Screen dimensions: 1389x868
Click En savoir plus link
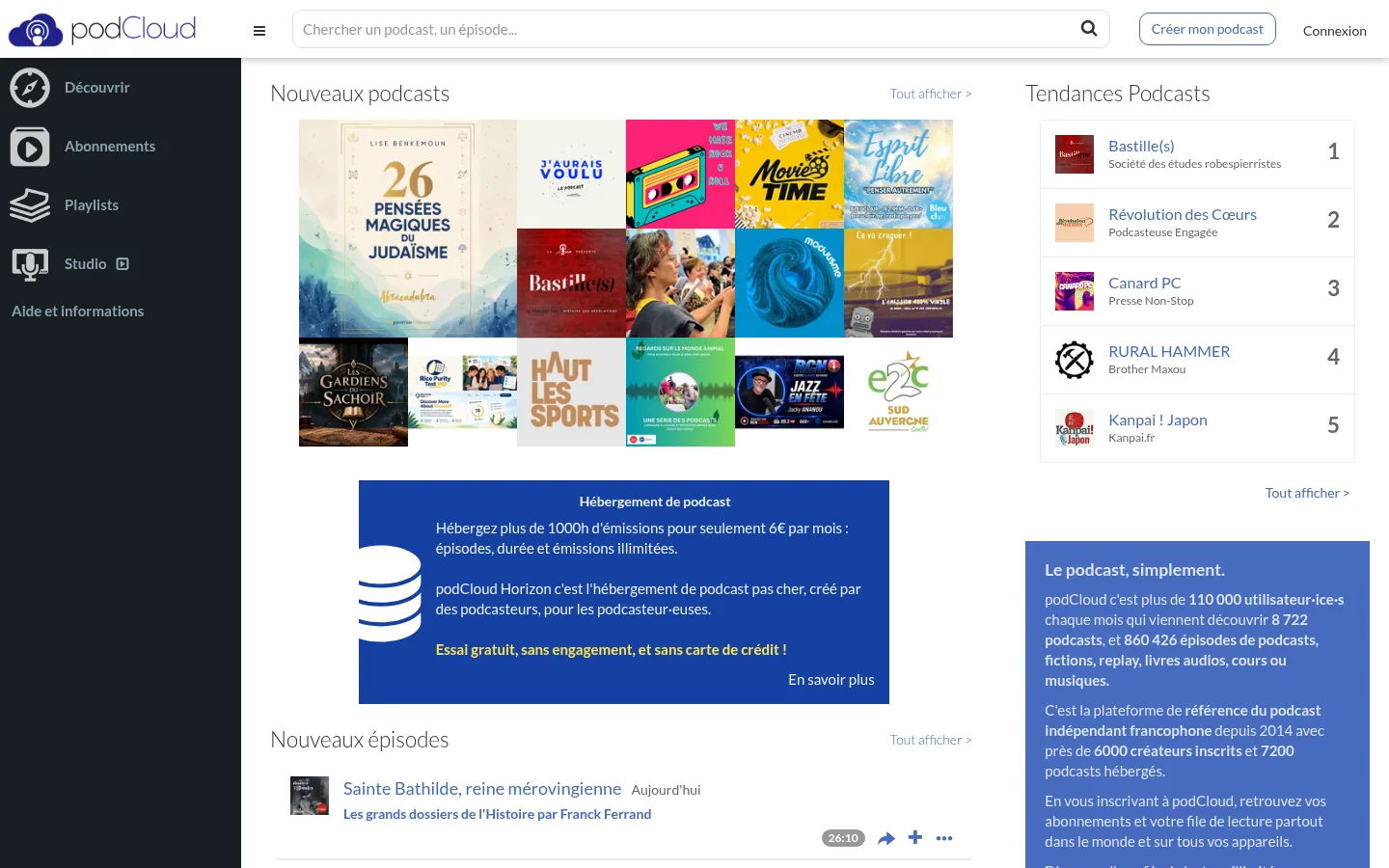831,680
